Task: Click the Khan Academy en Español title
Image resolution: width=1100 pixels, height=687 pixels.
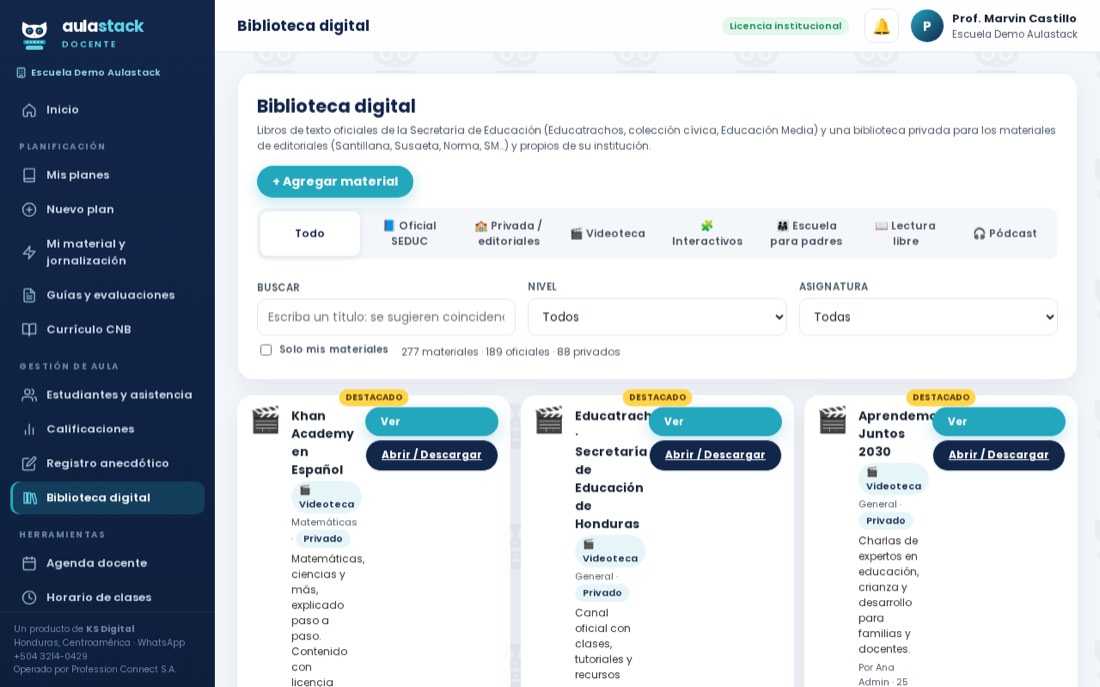Action: (322, 443)
